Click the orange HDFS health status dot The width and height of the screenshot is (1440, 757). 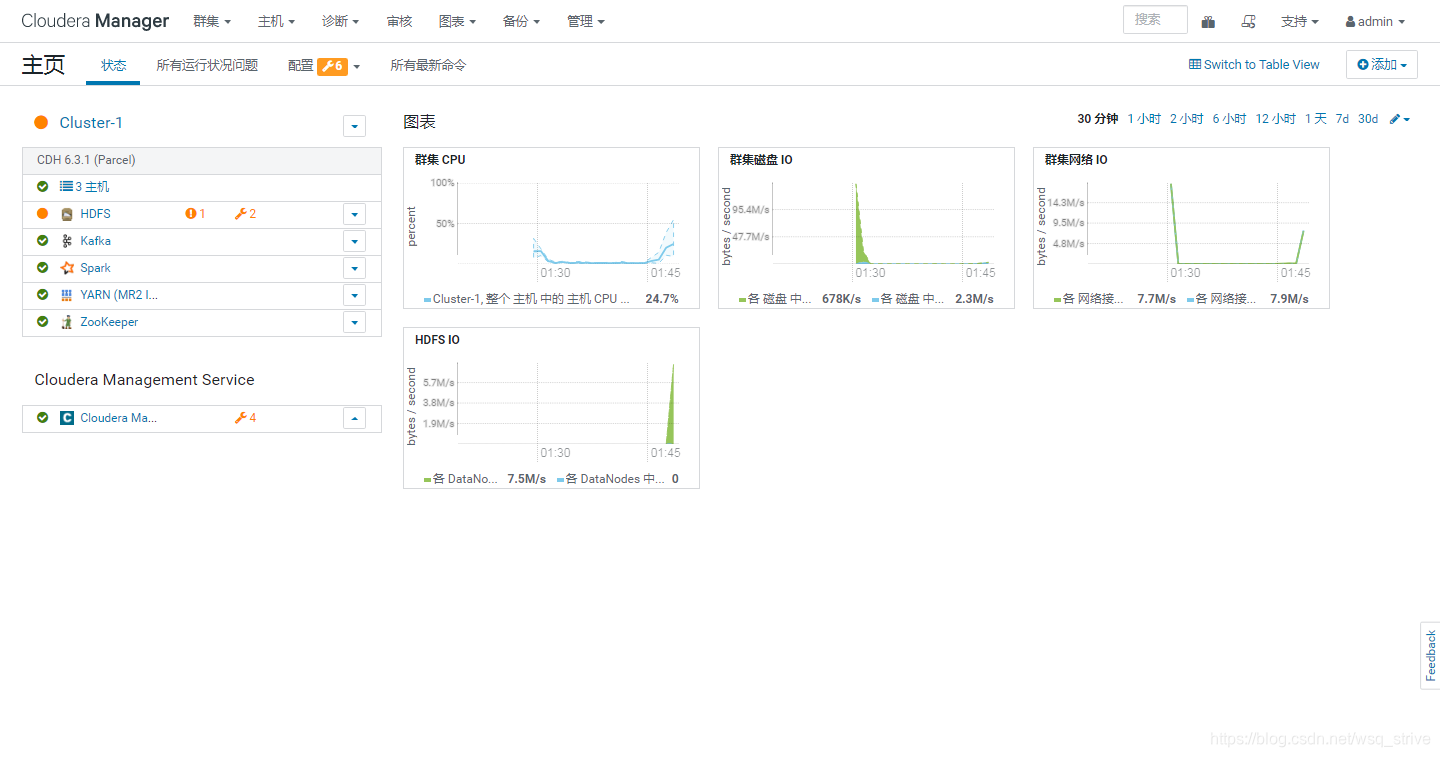42,214
